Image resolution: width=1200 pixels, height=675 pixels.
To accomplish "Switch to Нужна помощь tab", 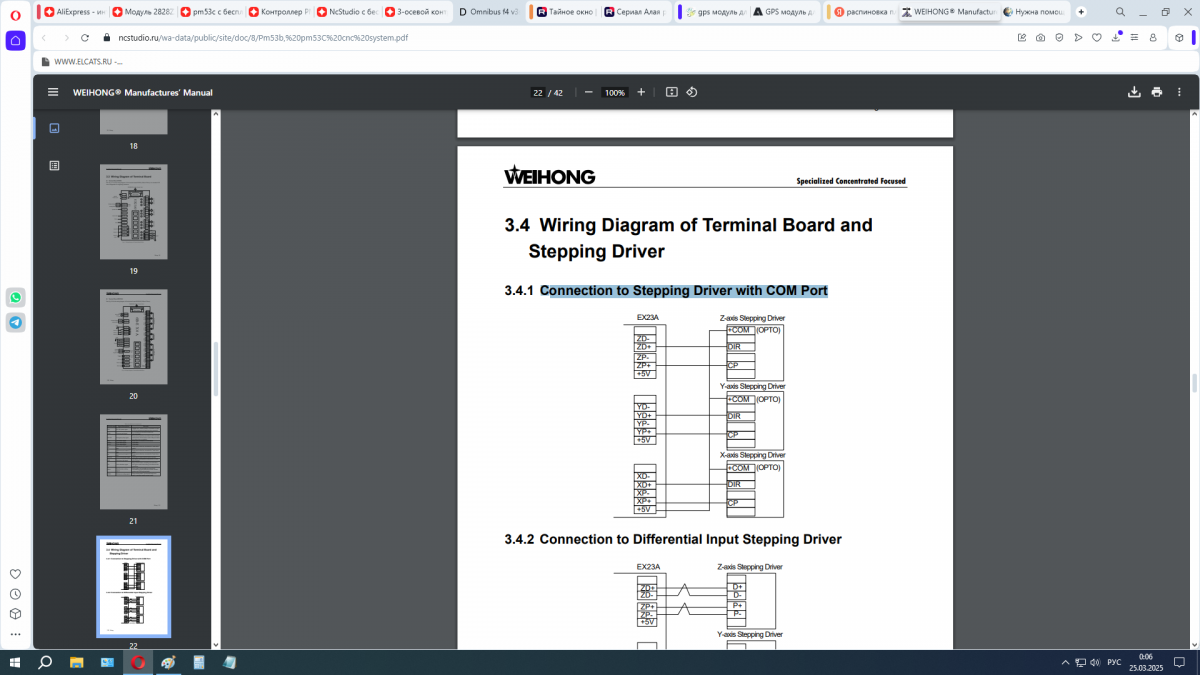I will [1034, 12].
